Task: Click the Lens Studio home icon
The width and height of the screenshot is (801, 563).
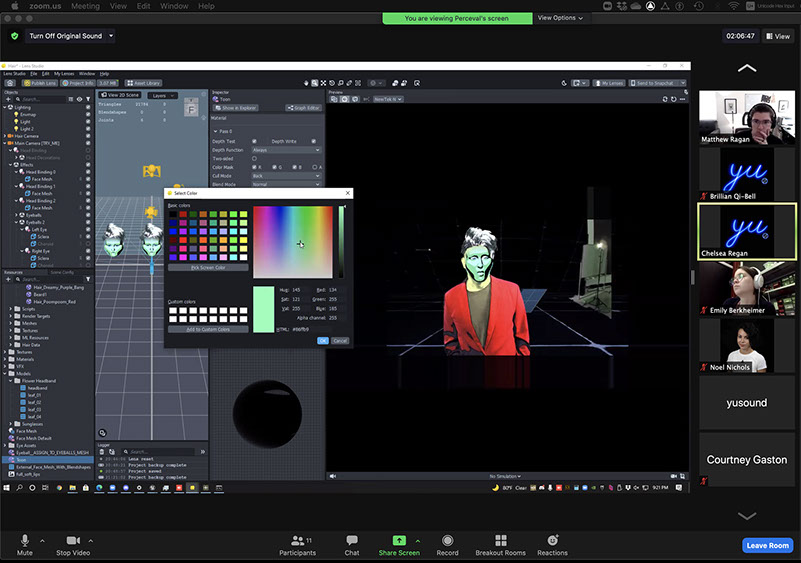Action: tap(9, 83)
